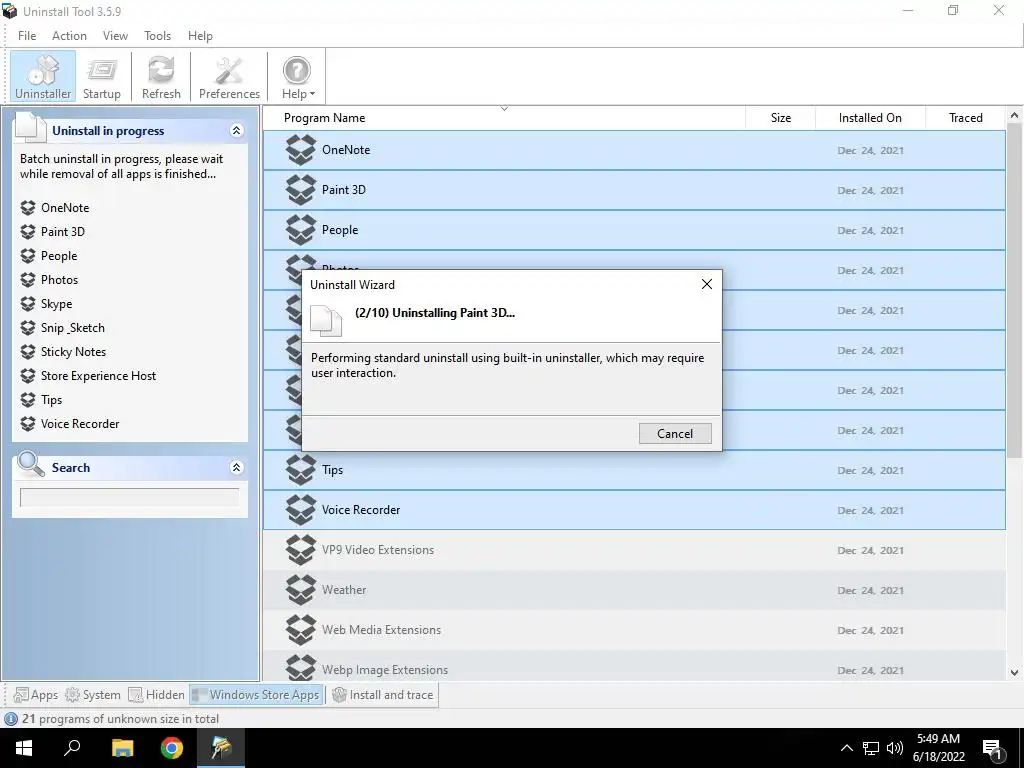
Task: Switch to the Apps tab
Action: tap(37, 695)
